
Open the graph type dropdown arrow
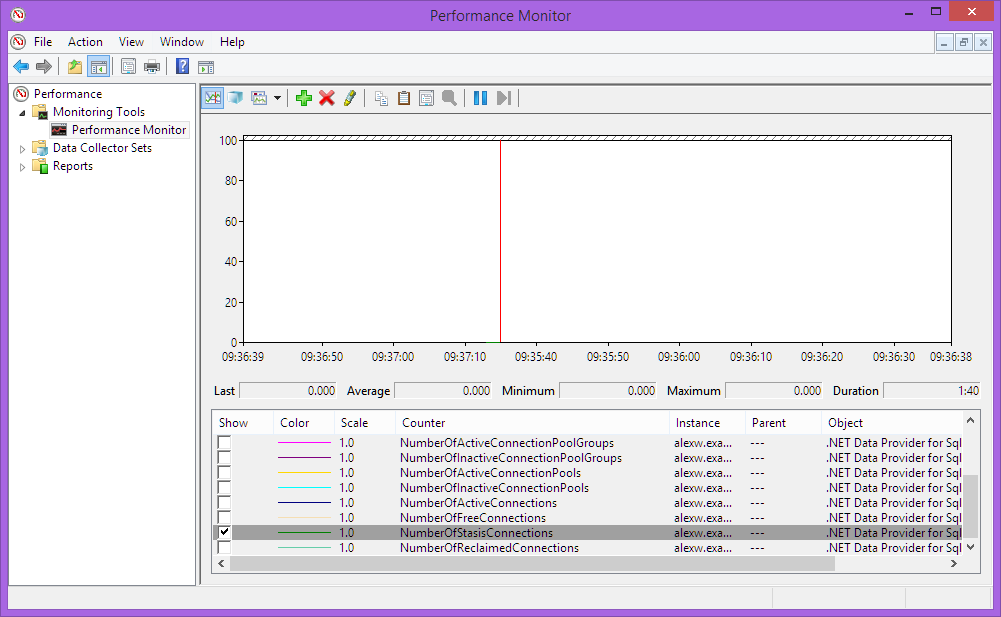coord(277,97)
